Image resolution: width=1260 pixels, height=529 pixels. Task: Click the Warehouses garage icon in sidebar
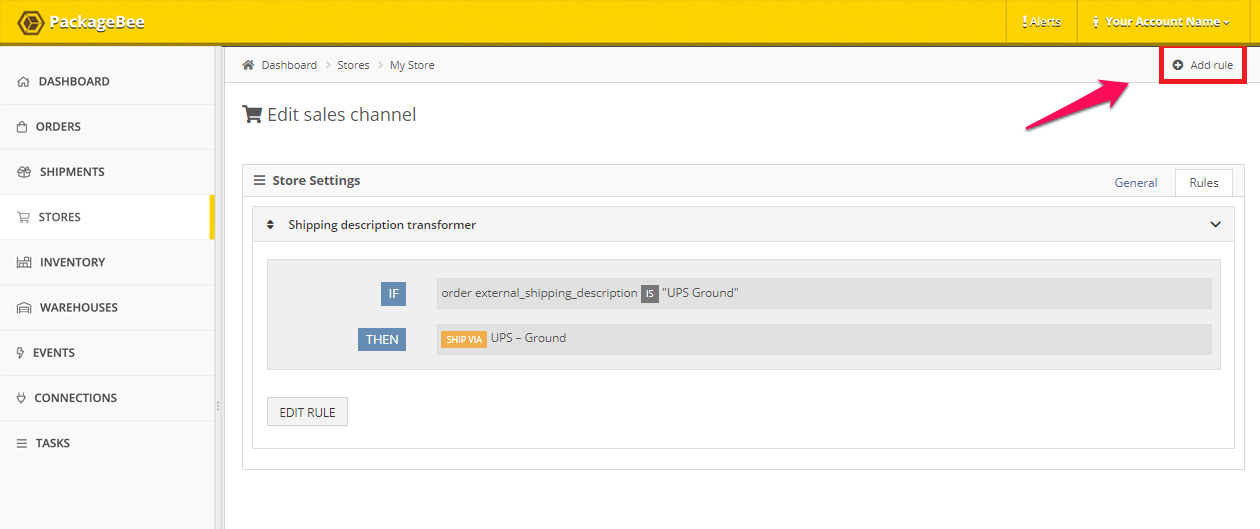click(24, 307)
